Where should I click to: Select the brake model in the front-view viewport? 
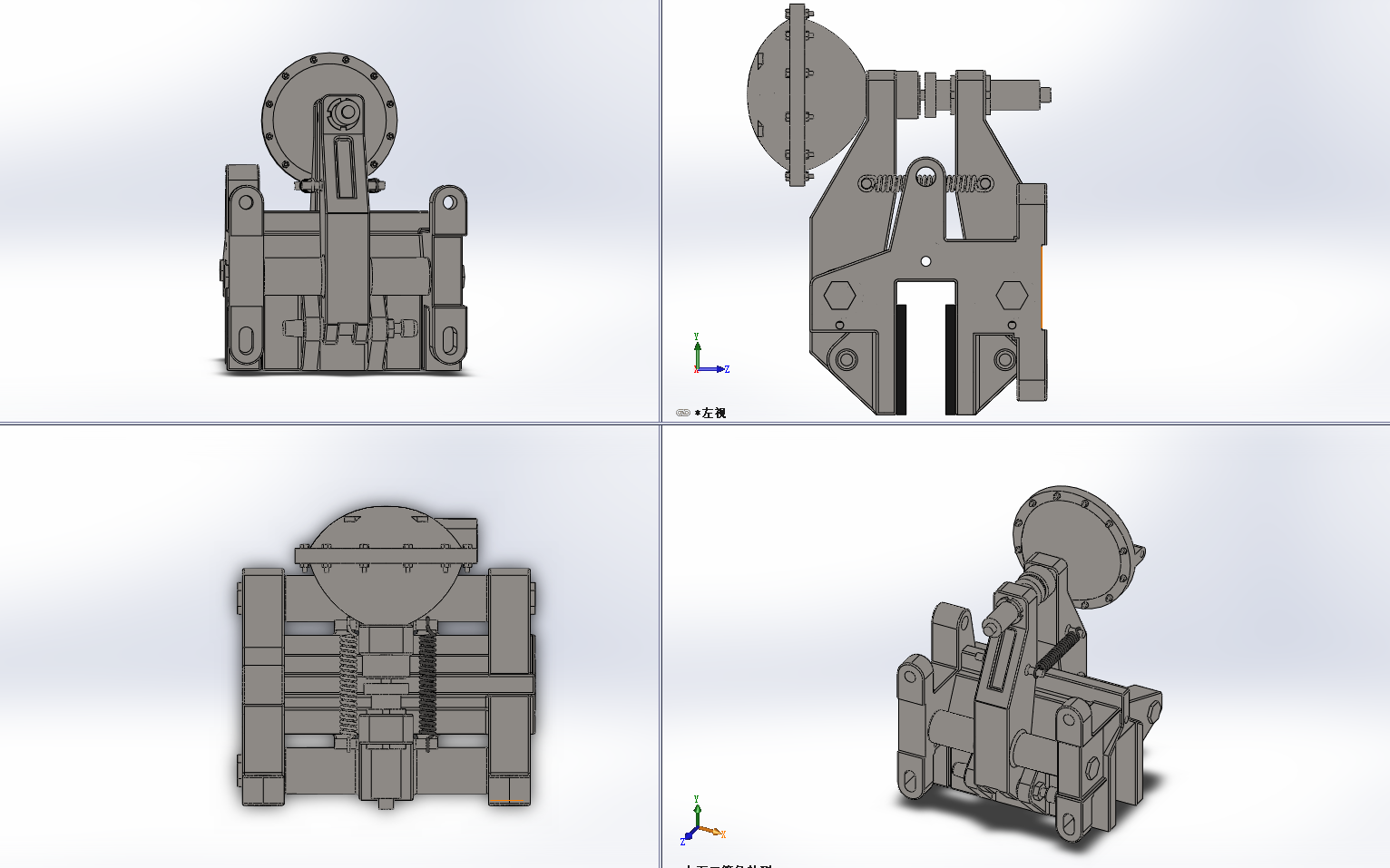(346, 212)
